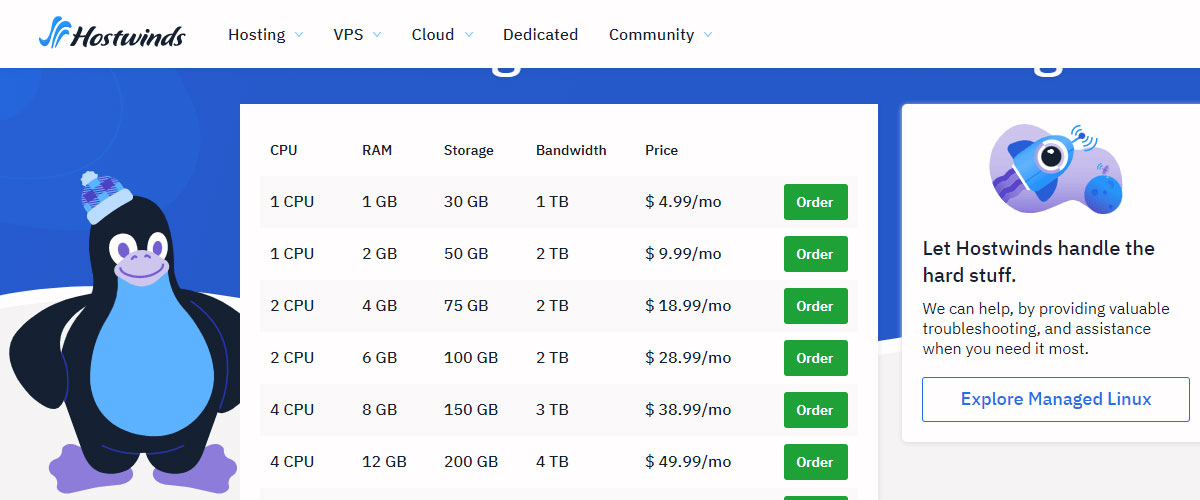Select the $ 18.99/mo price cell
Image resolution: width=1200 pixels, height=500 pixels.
coord(688,306)
